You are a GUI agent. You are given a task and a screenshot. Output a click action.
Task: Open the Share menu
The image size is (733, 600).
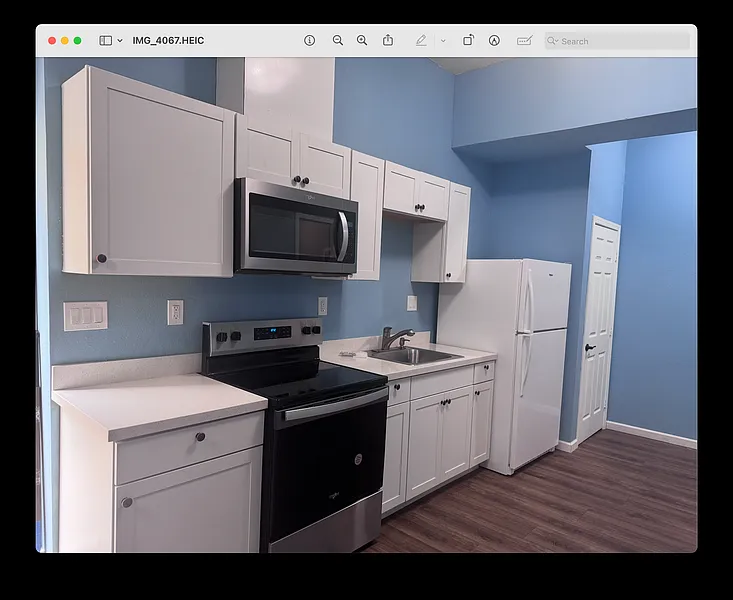pyautogui.click(x=388, y=40)
